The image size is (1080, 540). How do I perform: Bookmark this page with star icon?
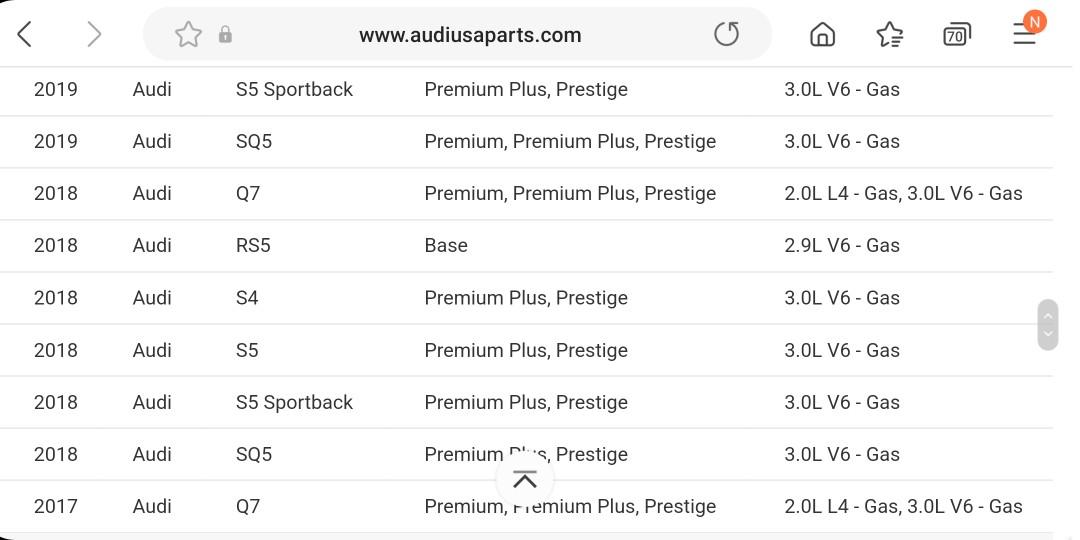coord(188,35)
